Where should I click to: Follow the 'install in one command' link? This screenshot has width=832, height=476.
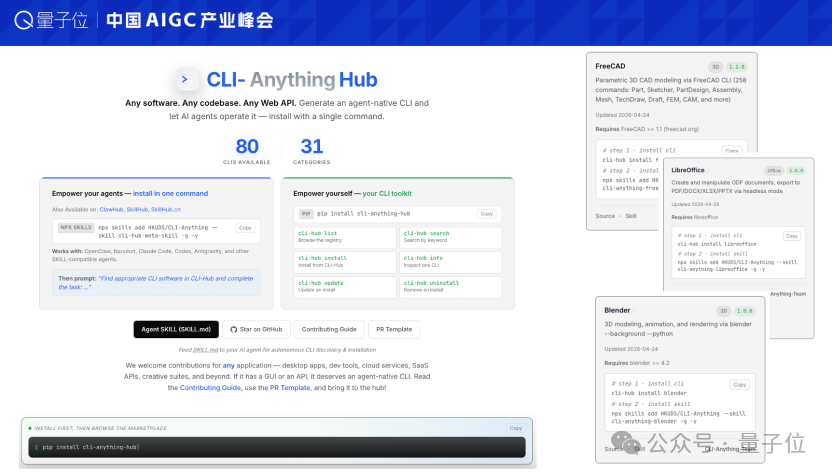(170, 194)
